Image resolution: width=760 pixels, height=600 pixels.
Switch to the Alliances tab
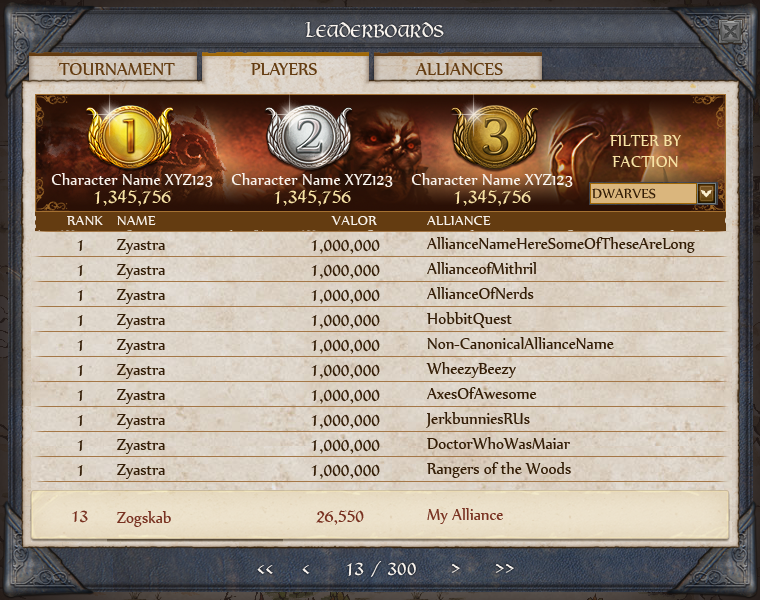click(x=458, y=69)
